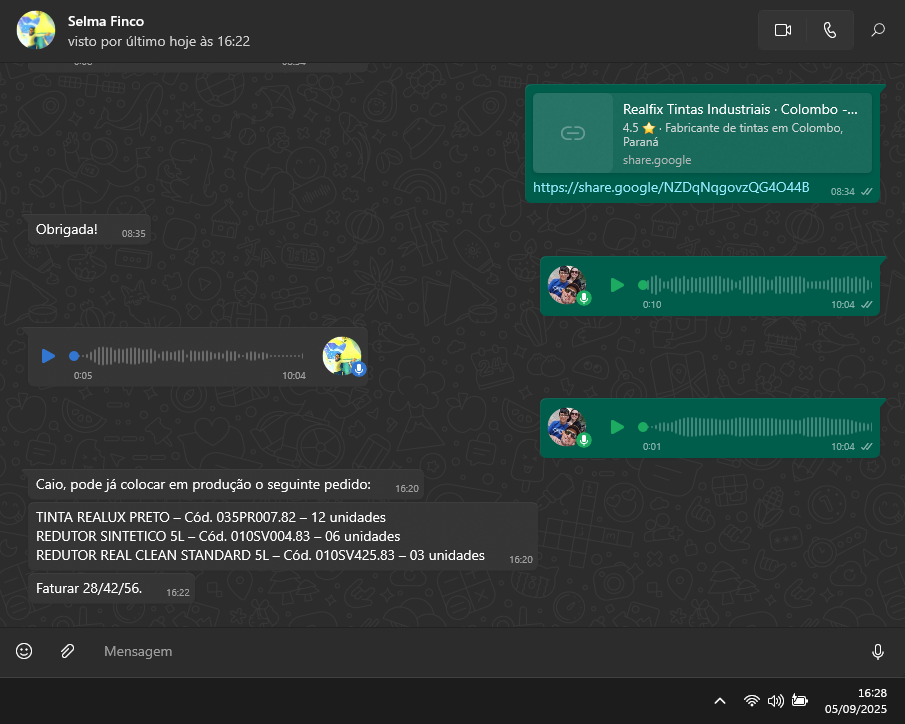Click battery status icon in taskbar
Image resolution: width=905 pixels, height=724 pixels.
click(x=799, y=700)
